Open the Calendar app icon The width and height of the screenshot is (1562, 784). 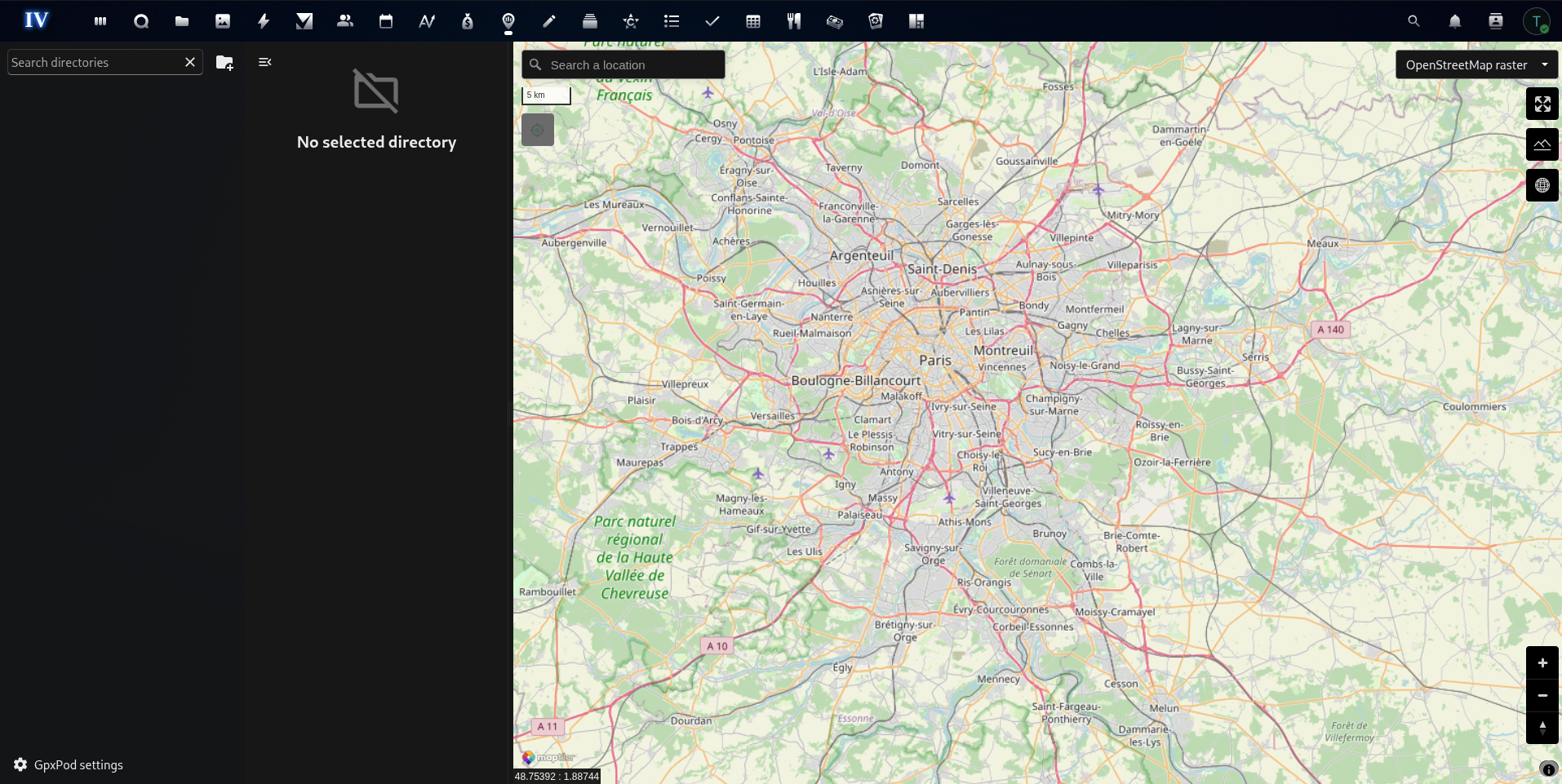pos(386,21)
